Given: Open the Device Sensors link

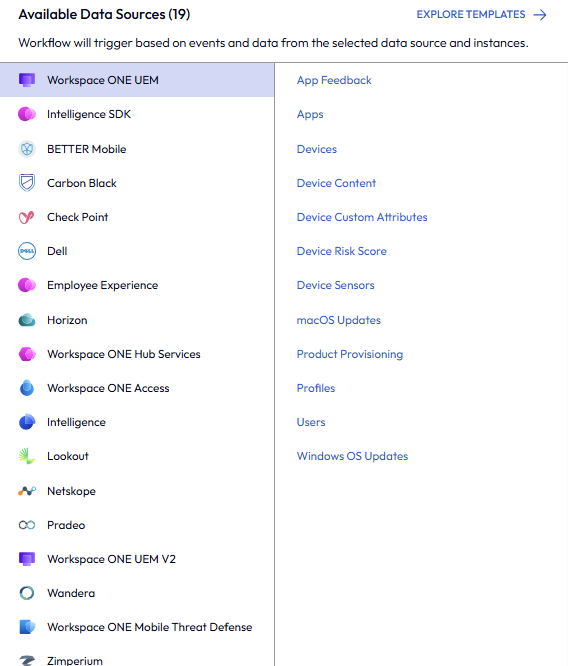Looking at the screenshot, I should pyautogui.click(x=335, y=285).
